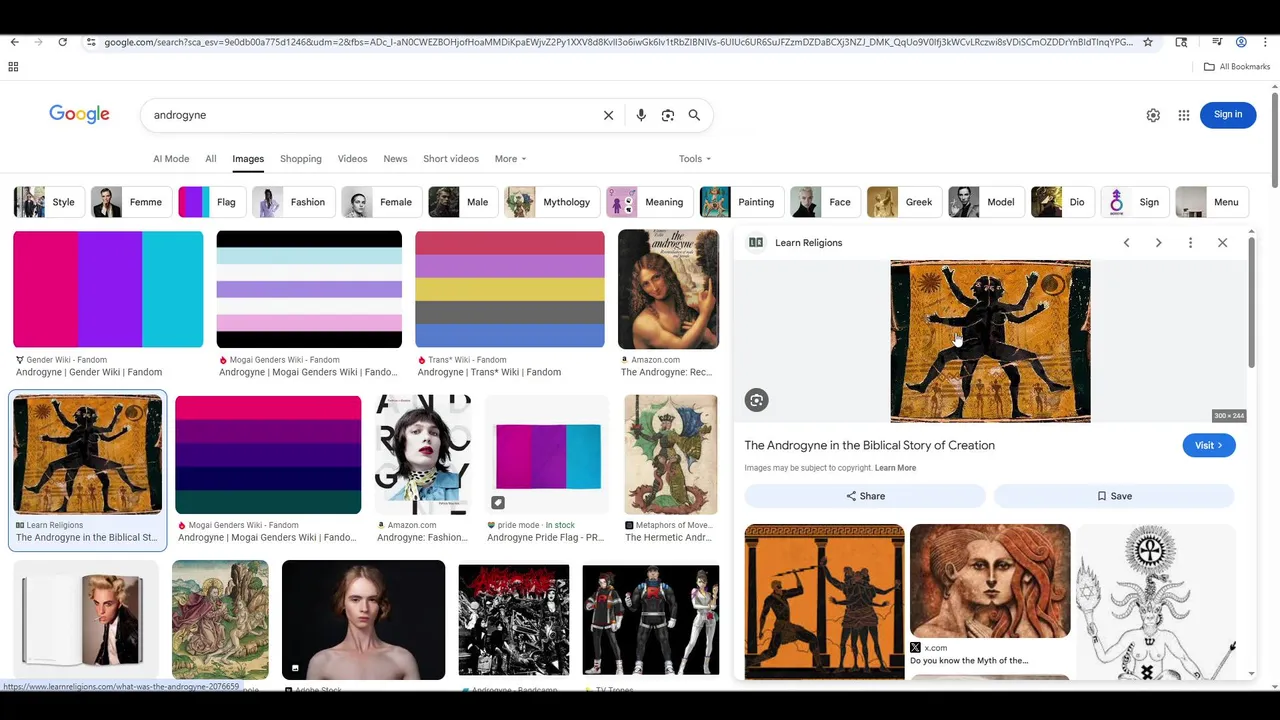Expand the Tools dropdown

click(x=694, y=159)
